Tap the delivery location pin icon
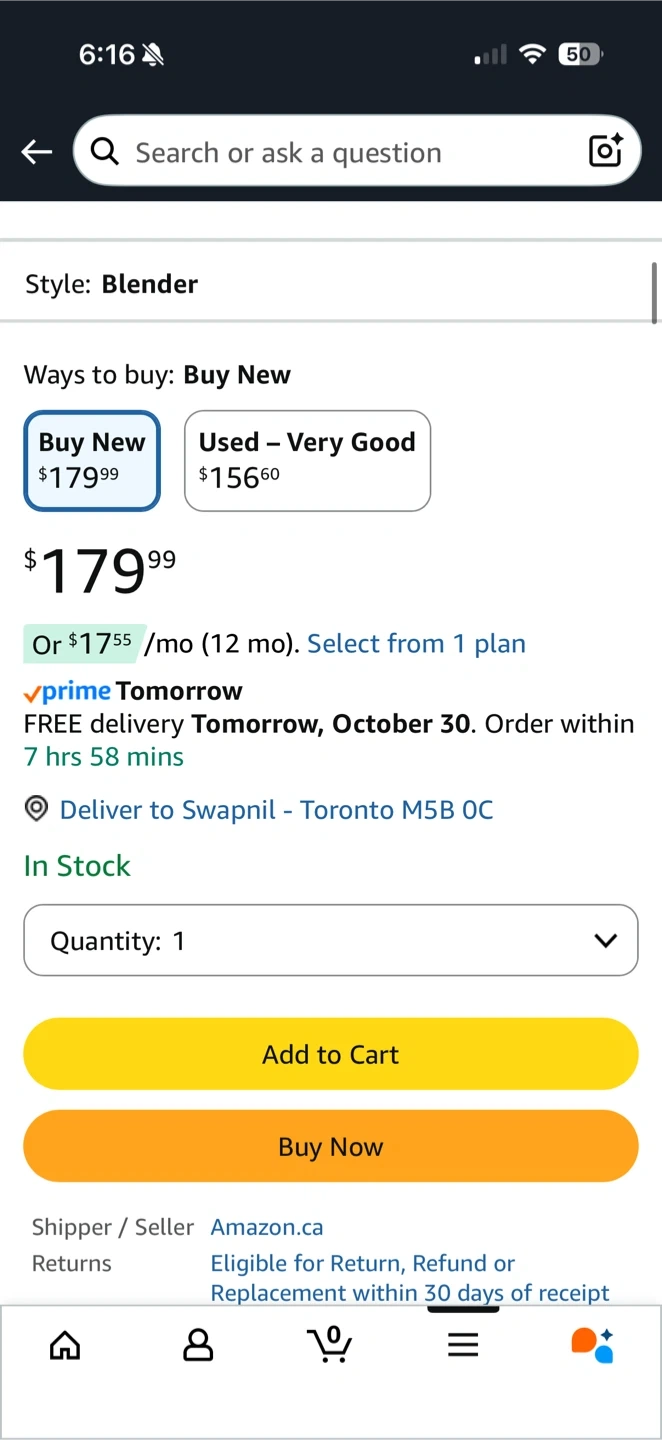662x1440 pixels. tap(36, 809)
